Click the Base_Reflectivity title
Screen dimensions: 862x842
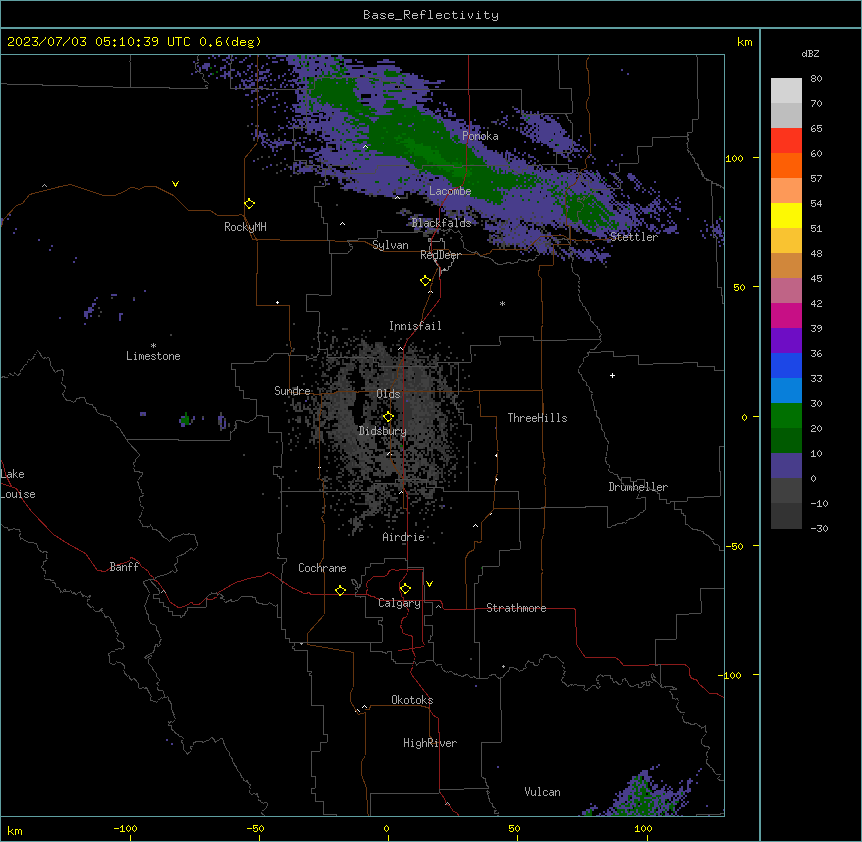(431, 15)
